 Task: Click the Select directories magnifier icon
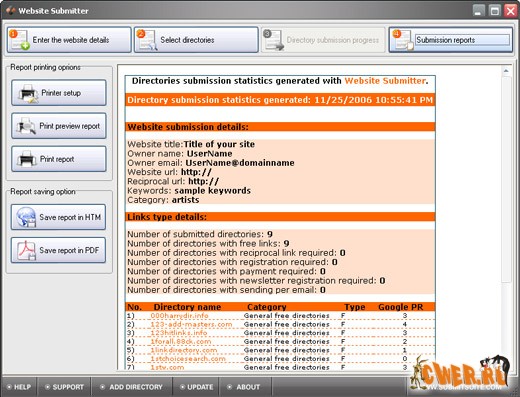point(147,40)
